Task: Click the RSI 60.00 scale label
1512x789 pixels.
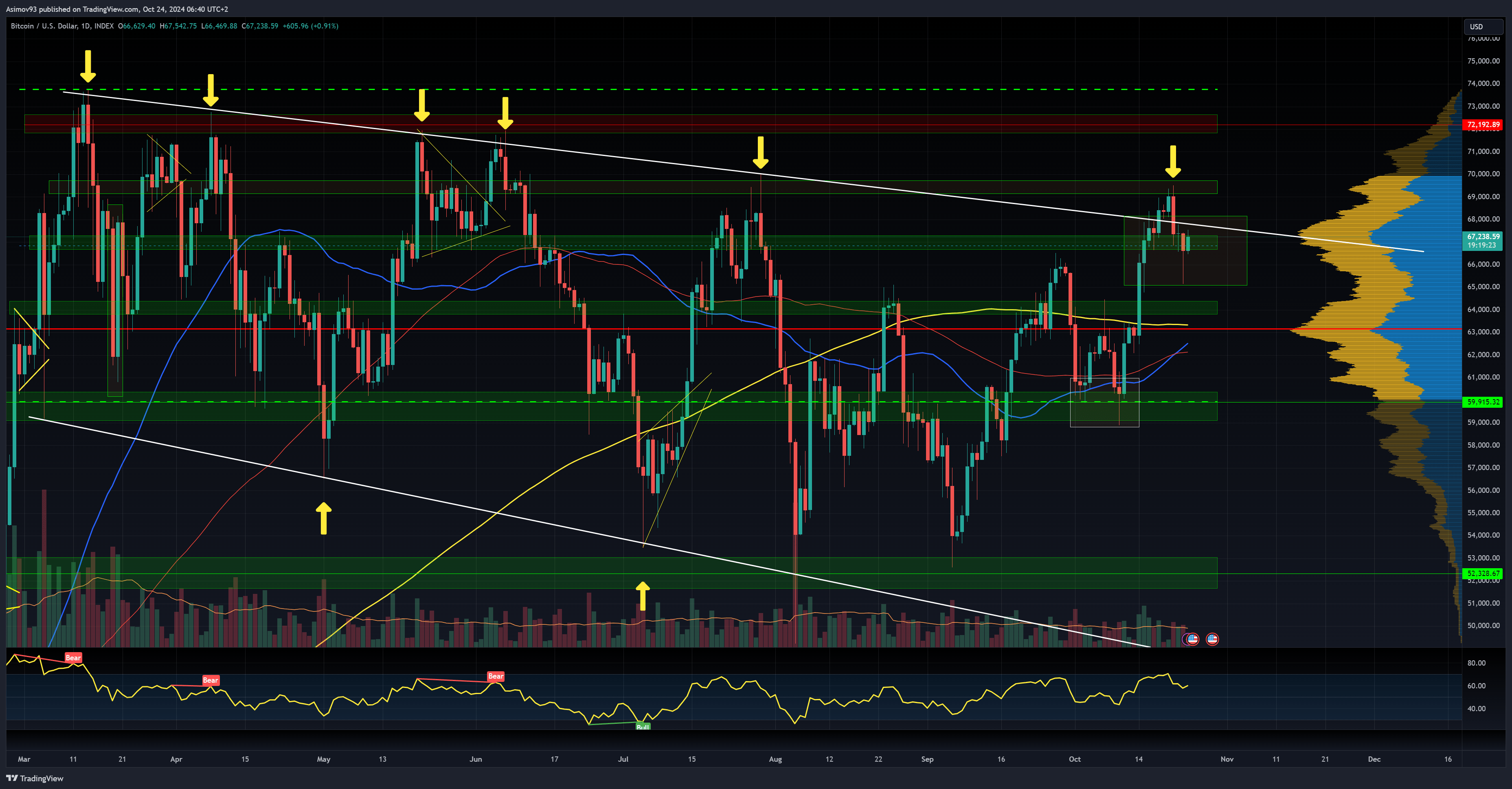Action: [x=1476, y=686]
